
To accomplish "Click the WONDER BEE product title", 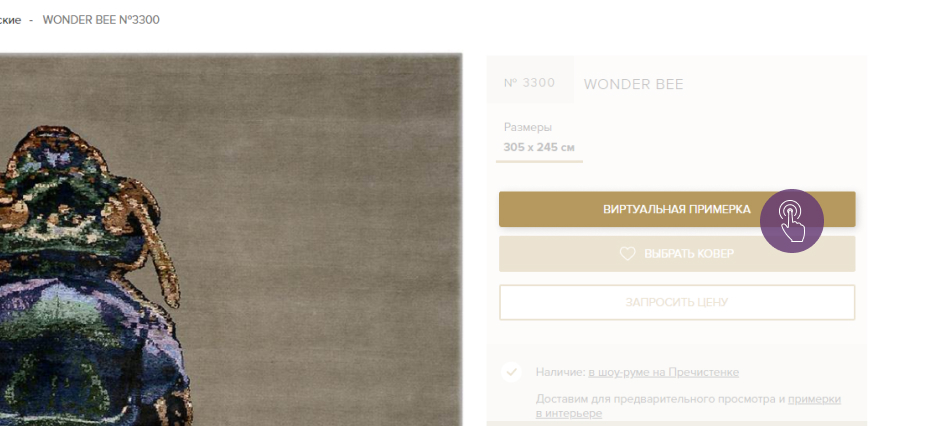I will pos(633,84).
